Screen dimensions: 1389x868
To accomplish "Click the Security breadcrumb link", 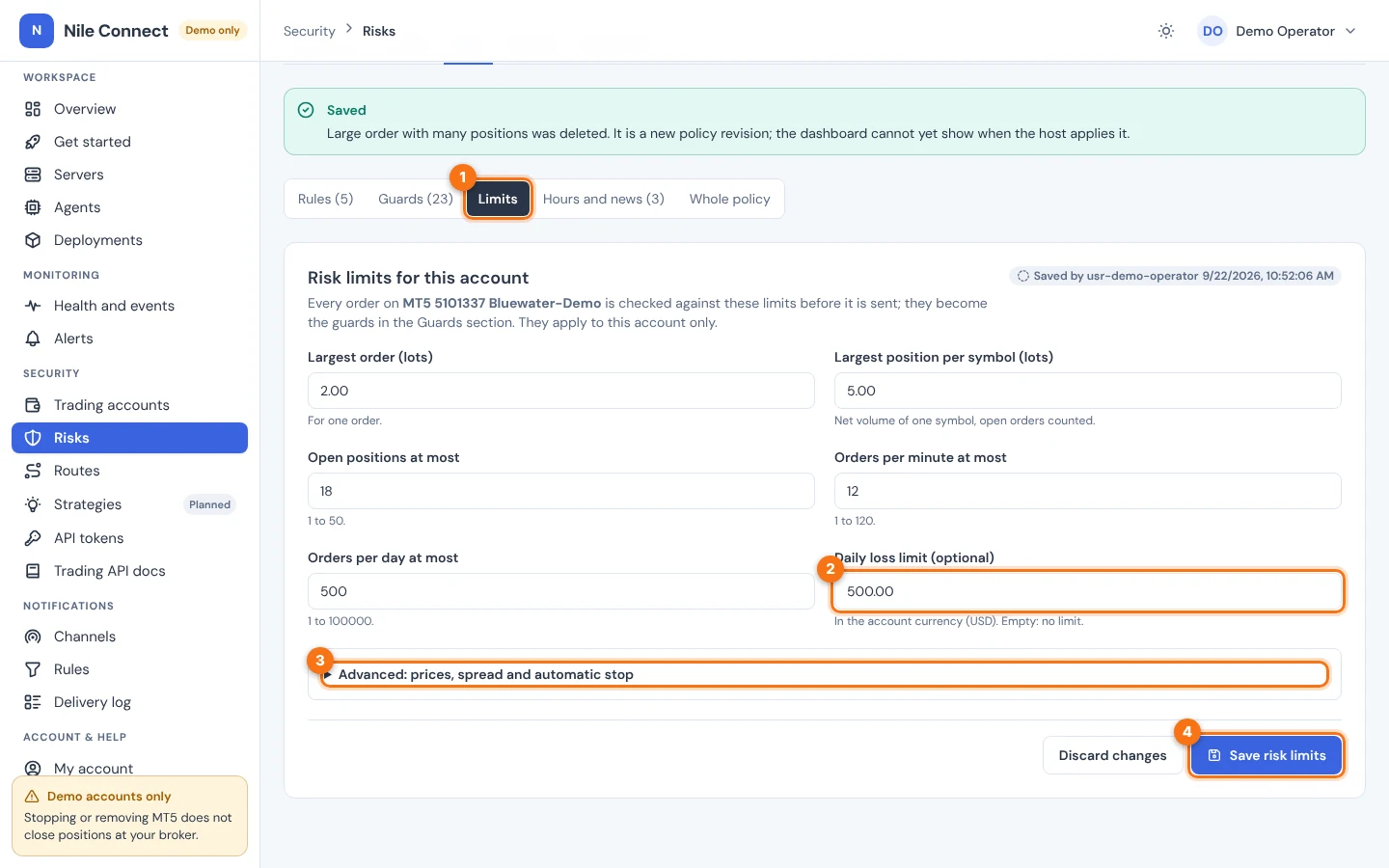I will pos(310,31).
